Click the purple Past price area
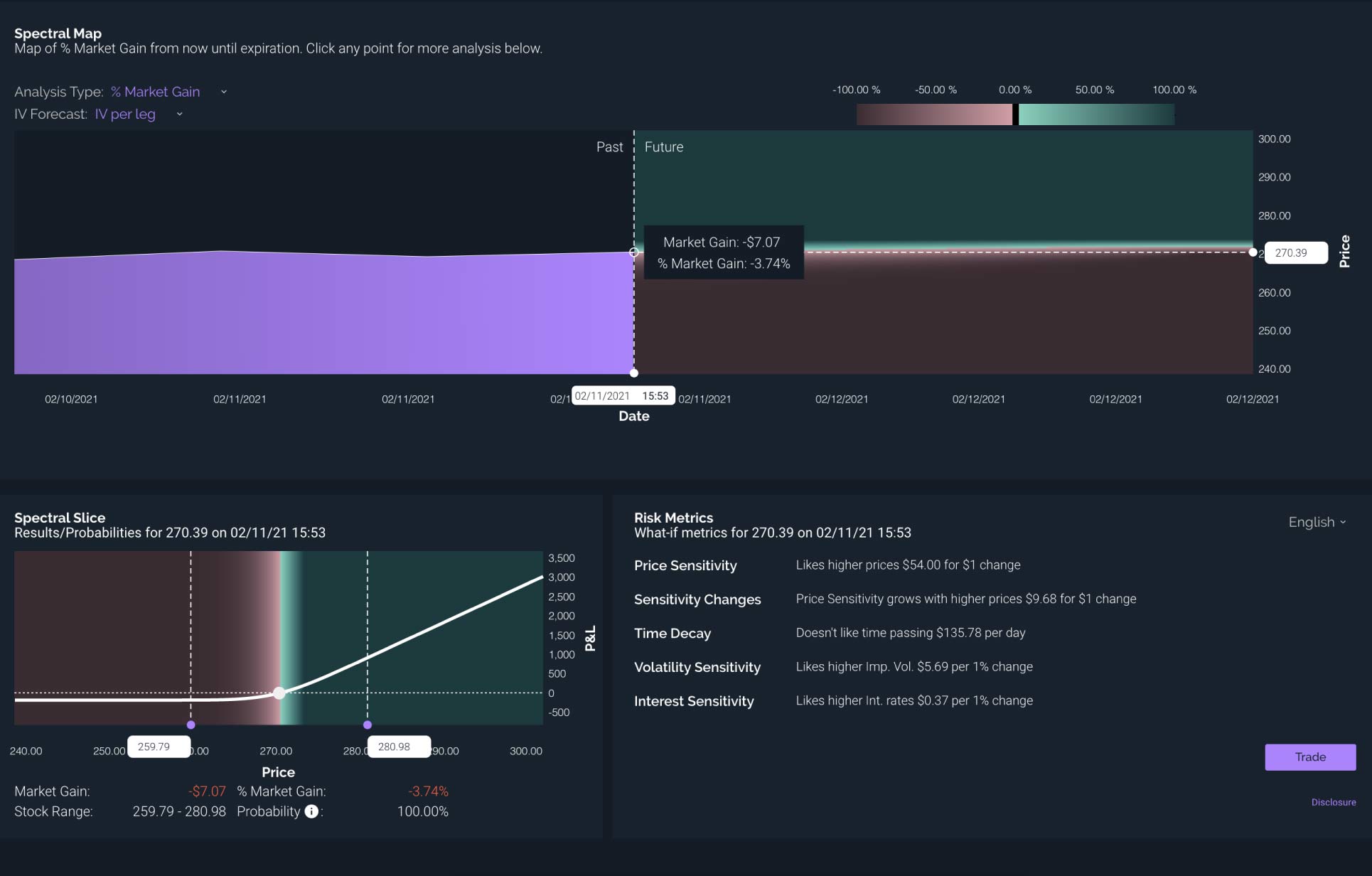 [320, 313]
